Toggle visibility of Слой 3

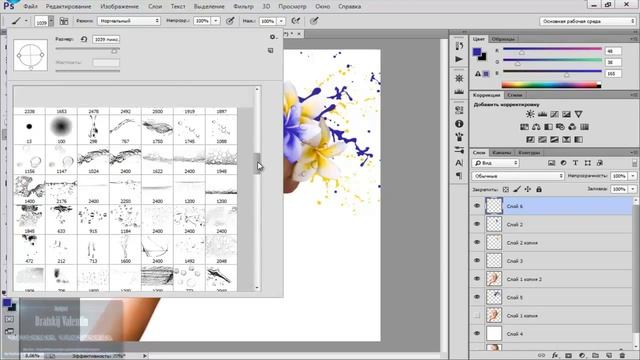click(x=477, y=260)
